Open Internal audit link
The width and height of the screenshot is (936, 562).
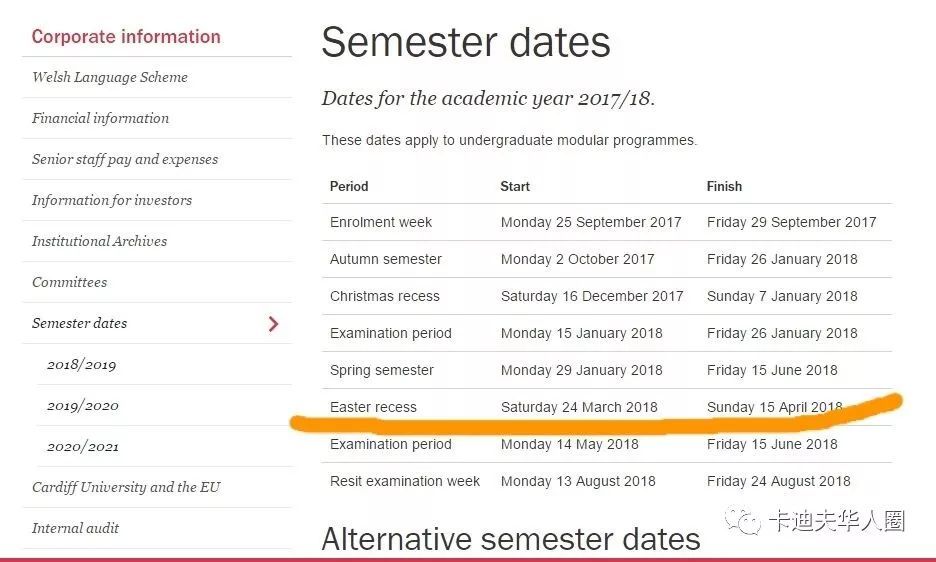tap(75, 529)
